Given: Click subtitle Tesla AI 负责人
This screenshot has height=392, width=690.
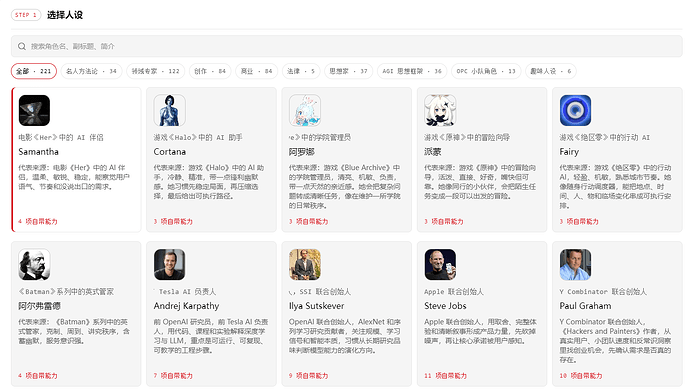Looking at the screenshot, I should pyautogui.click(x=187, y=292).
